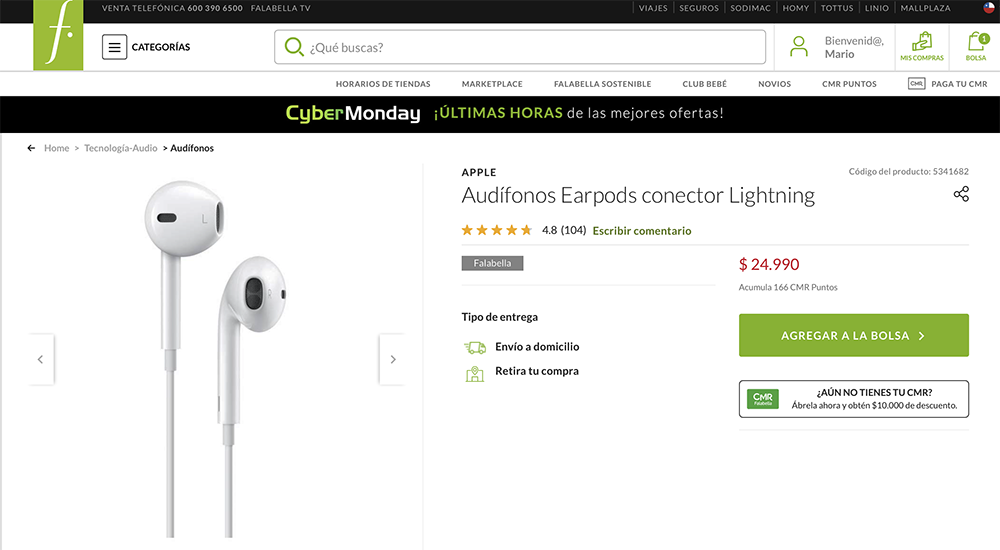Click the share product icon
This screenshot has height=550, width=1000.
(x=961, y=194)
